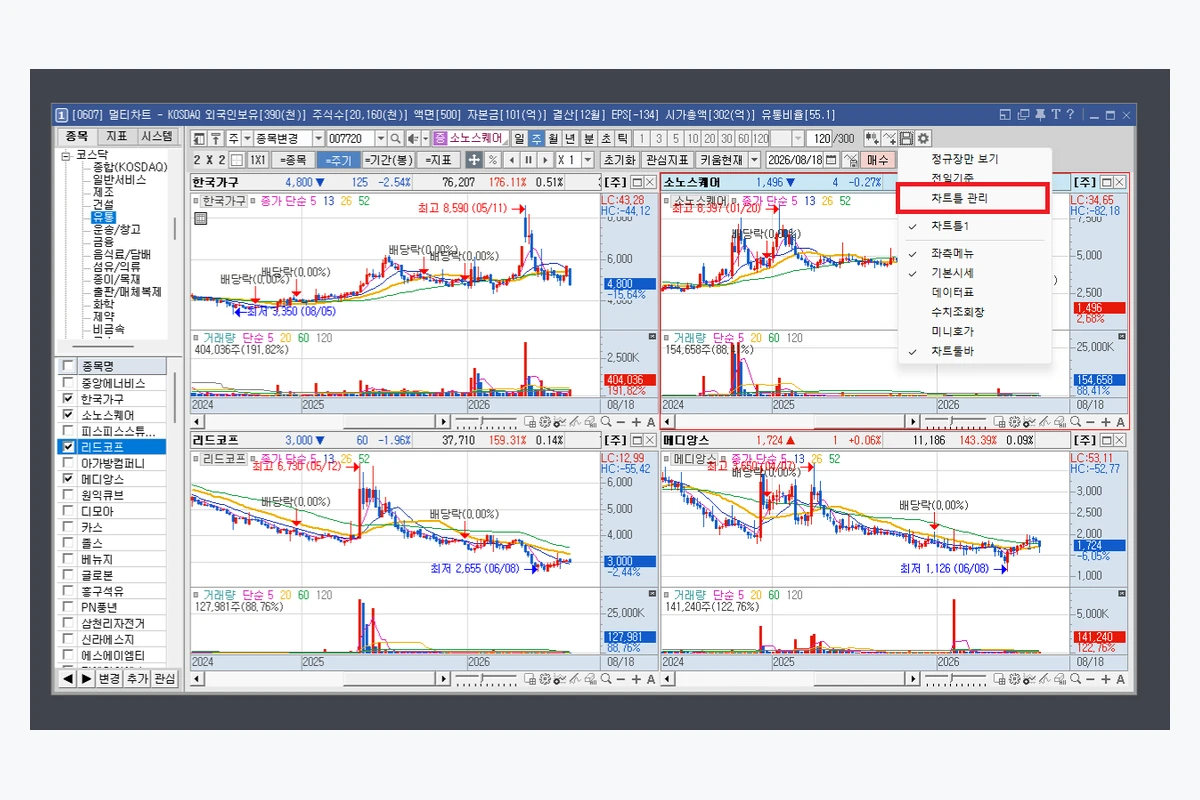This screenshot has height=800, width=1200.
Task: Click the minus icon under 메디앙스 chart
Action: point(1091,679)
